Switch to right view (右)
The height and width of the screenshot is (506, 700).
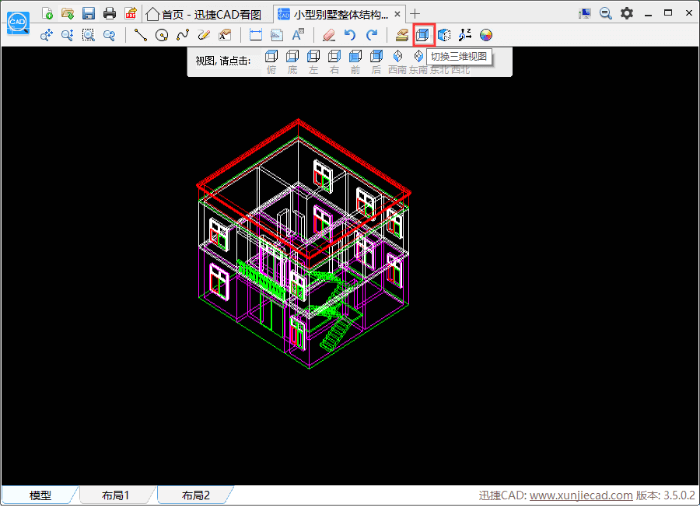point(334,62)
